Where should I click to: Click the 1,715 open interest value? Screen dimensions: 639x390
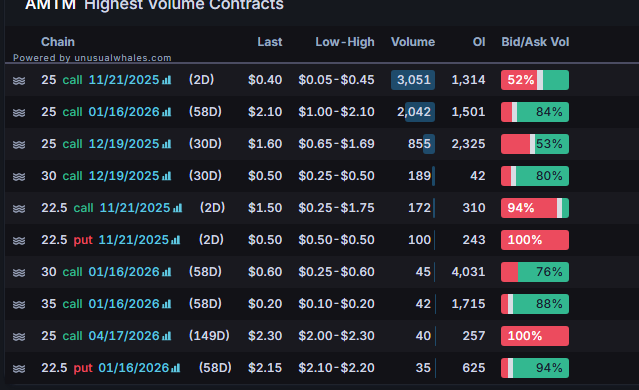point(468,304)
